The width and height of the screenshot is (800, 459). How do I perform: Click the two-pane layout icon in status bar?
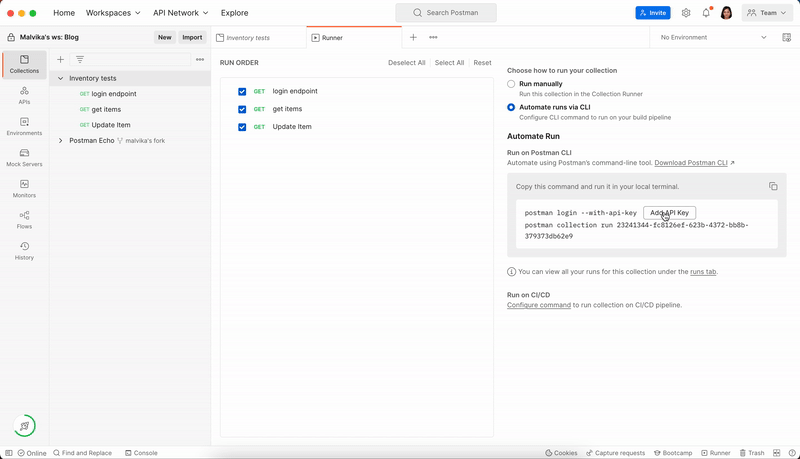click(x=777, y=453)
